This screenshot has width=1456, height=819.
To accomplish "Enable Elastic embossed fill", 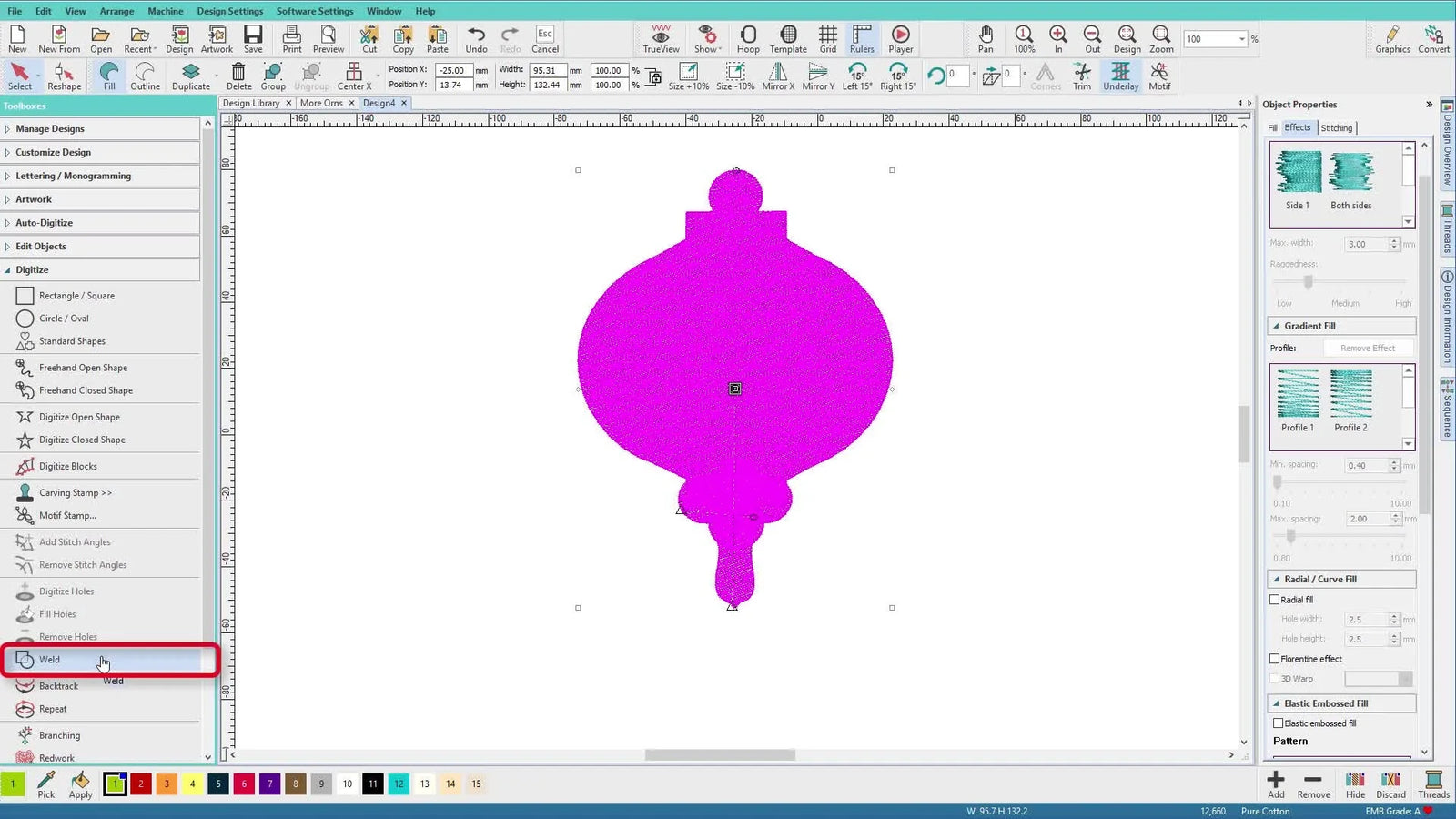I will pyautogui.click(x=1276, y=723).
